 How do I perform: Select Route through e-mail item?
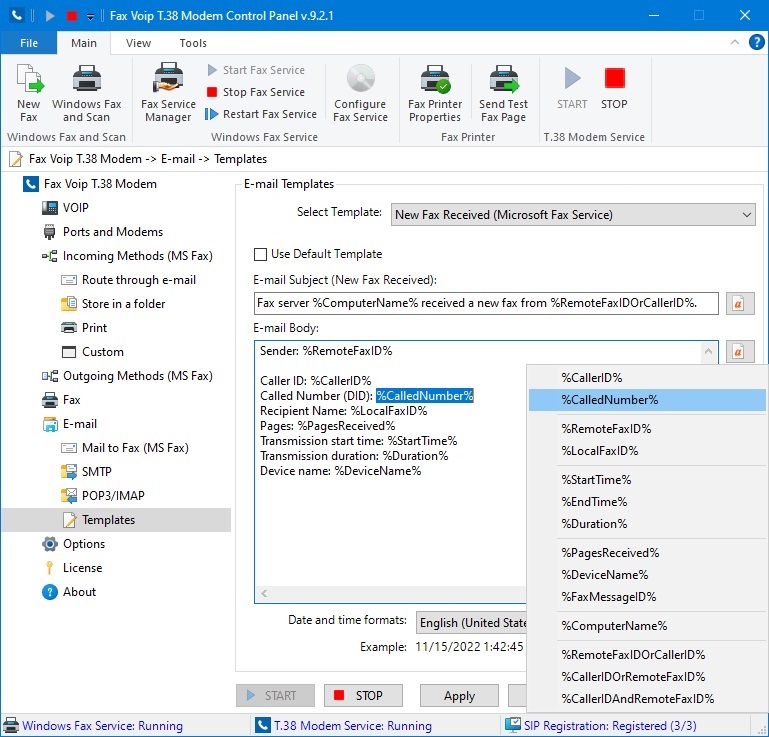pos(128,280)
